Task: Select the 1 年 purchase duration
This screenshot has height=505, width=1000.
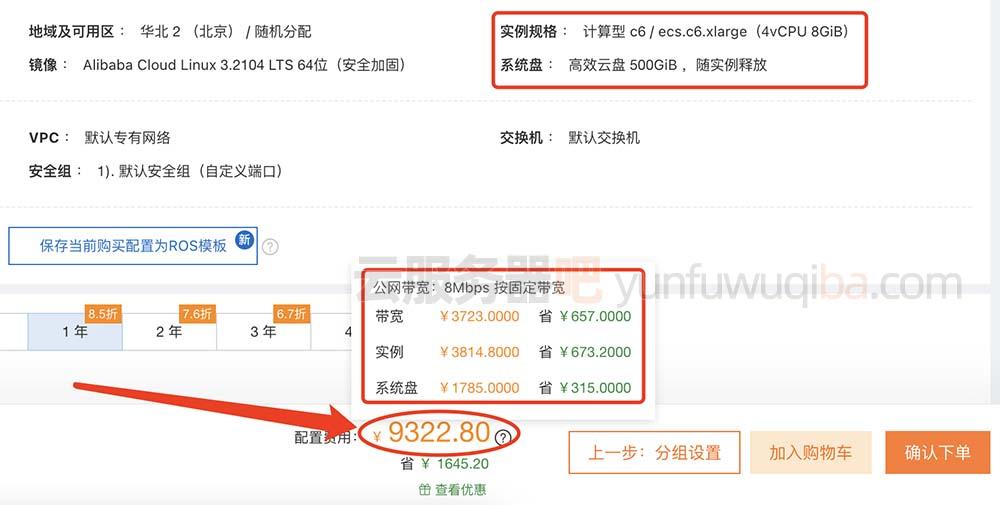Action: 75,332
